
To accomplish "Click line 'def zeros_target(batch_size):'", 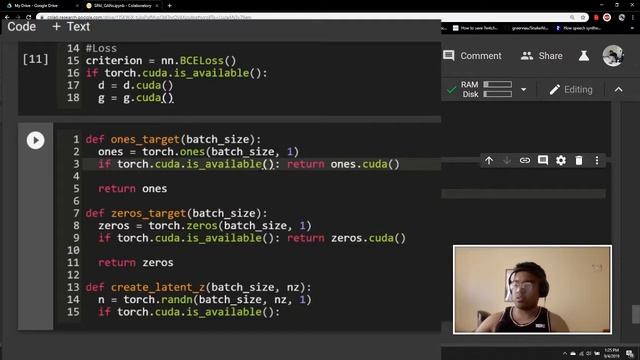I will [176, 213].
